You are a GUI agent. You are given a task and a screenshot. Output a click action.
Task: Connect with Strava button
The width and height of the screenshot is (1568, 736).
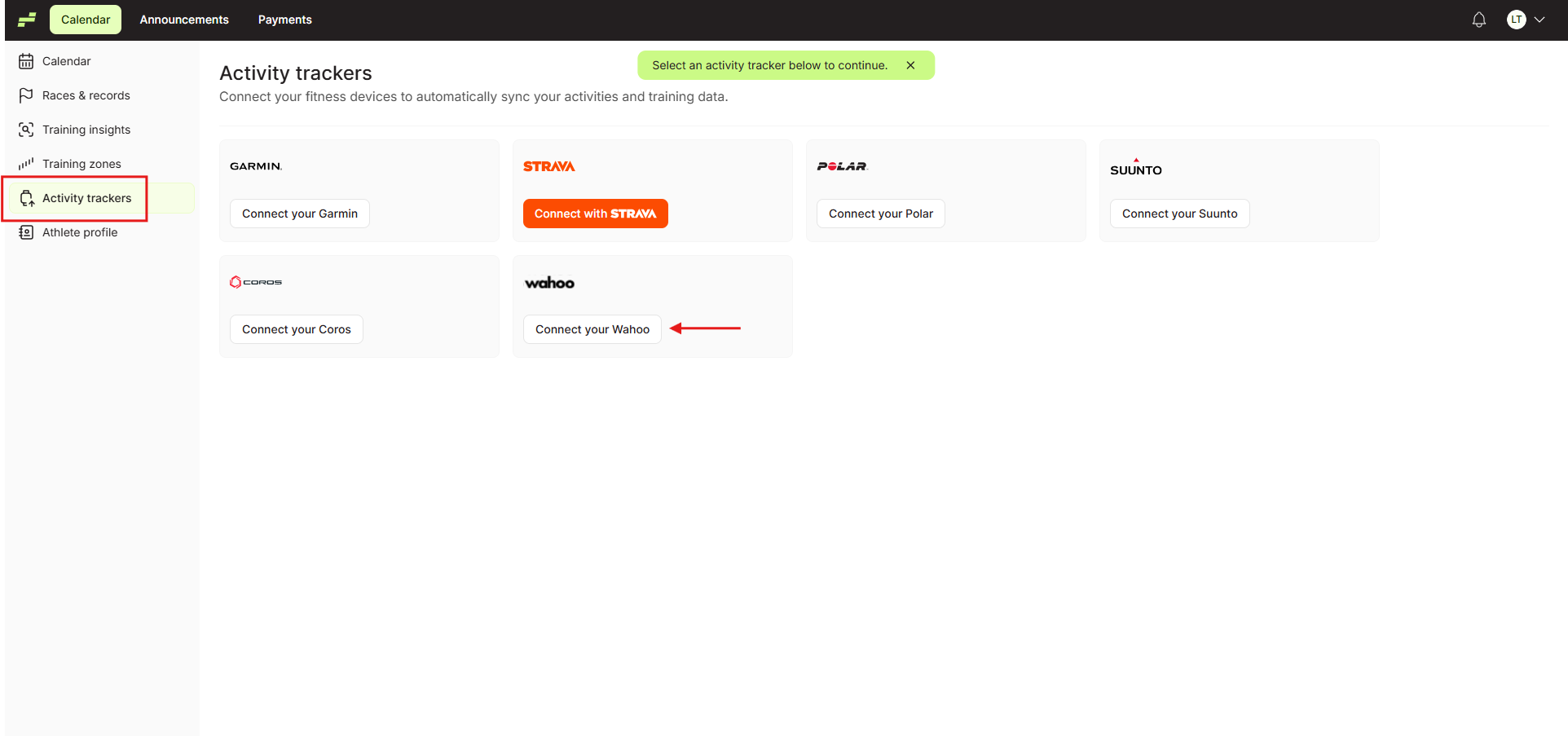tap(596, 214)
